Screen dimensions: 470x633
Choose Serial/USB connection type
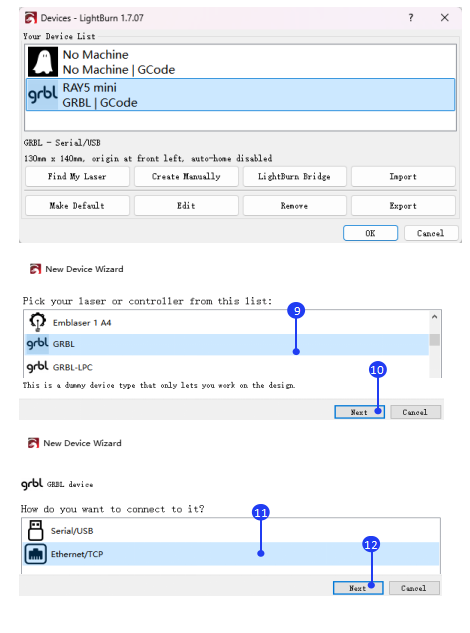click(x=231, y=530)
